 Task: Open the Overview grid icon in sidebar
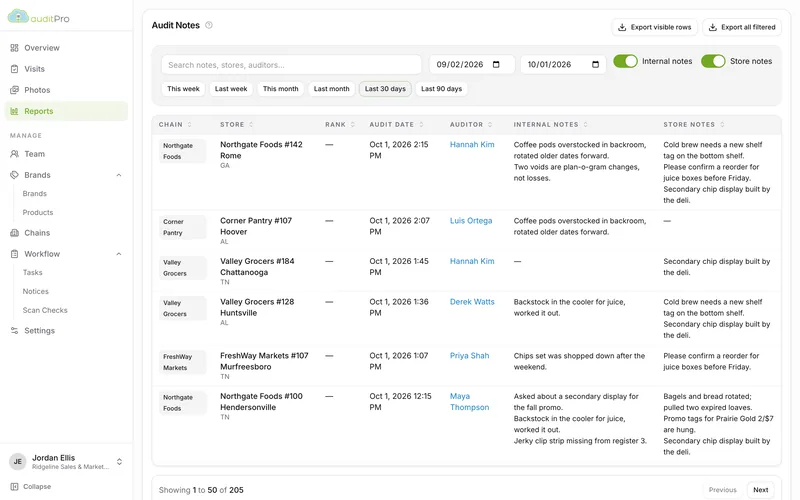[14, 48]
